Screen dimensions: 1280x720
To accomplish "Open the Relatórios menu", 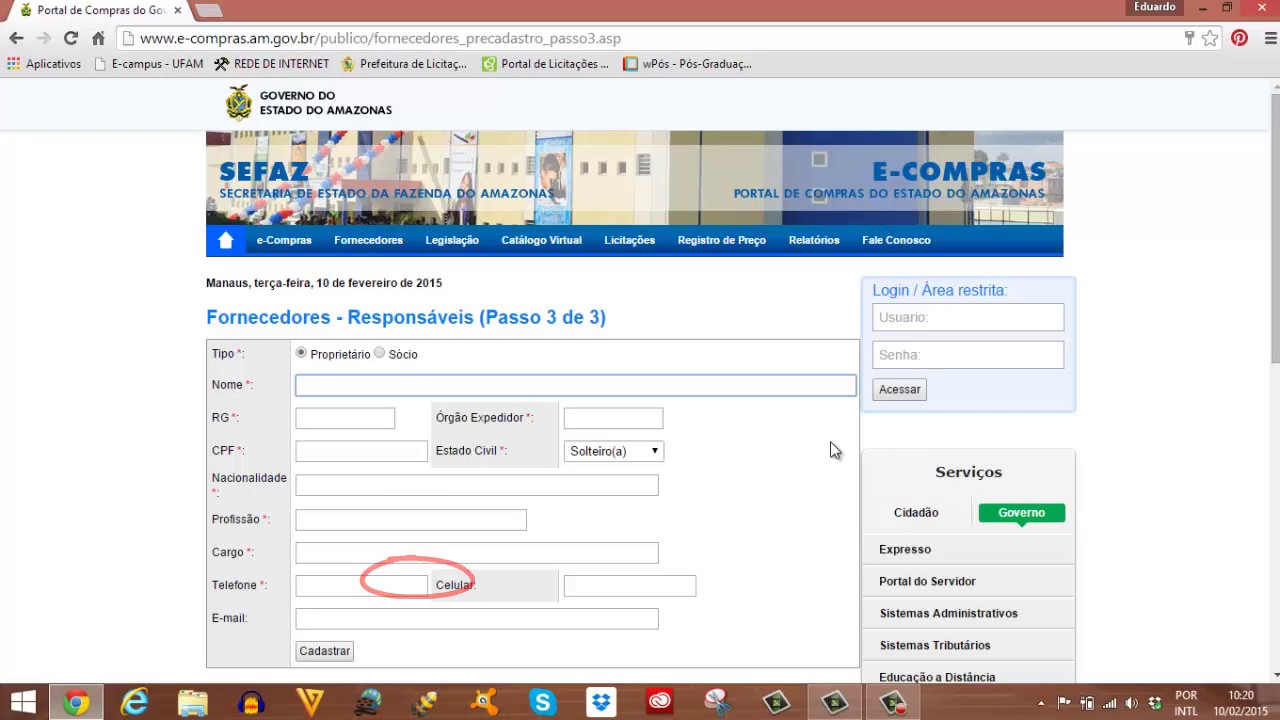I will click(x=814, y=240).
